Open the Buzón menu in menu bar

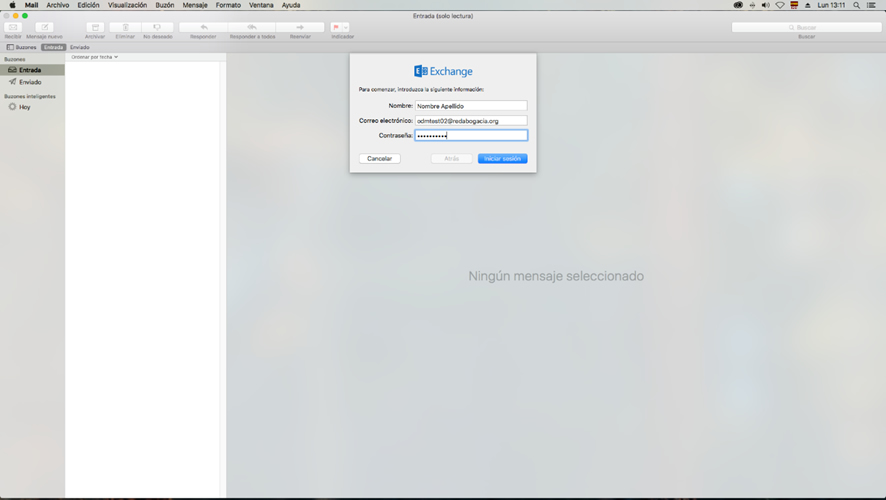pyautogui.click(x=164, y=5)
